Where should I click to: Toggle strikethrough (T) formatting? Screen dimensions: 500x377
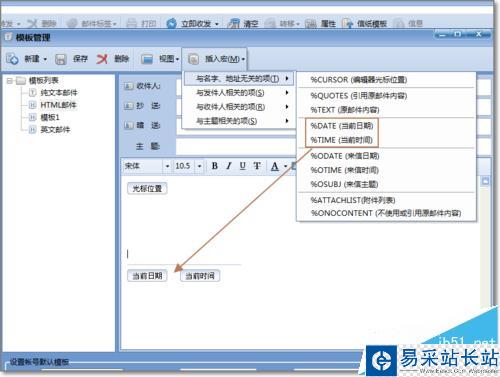[x=257, y=166]
